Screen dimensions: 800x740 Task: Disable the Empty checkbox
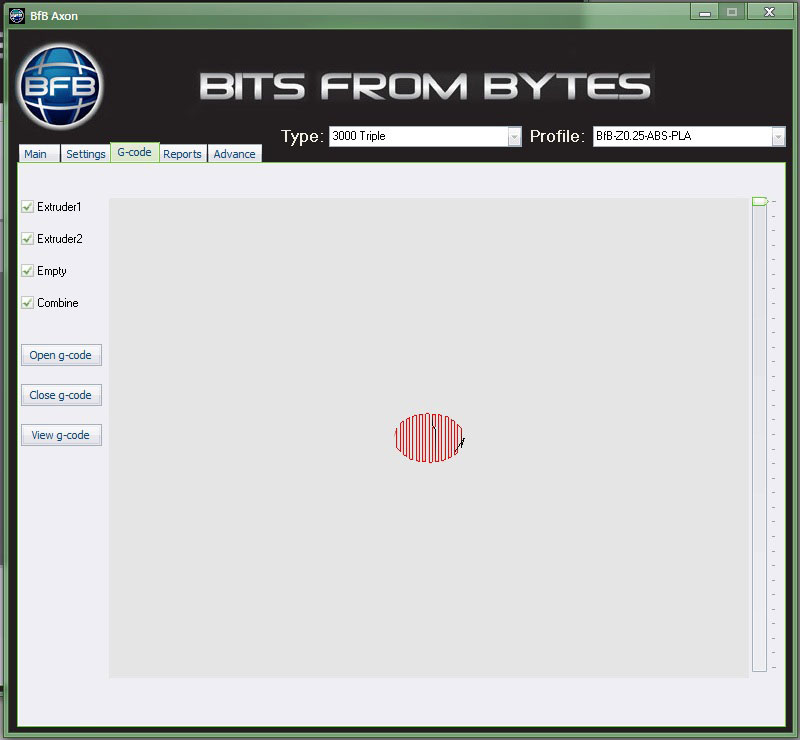[28, 271]
